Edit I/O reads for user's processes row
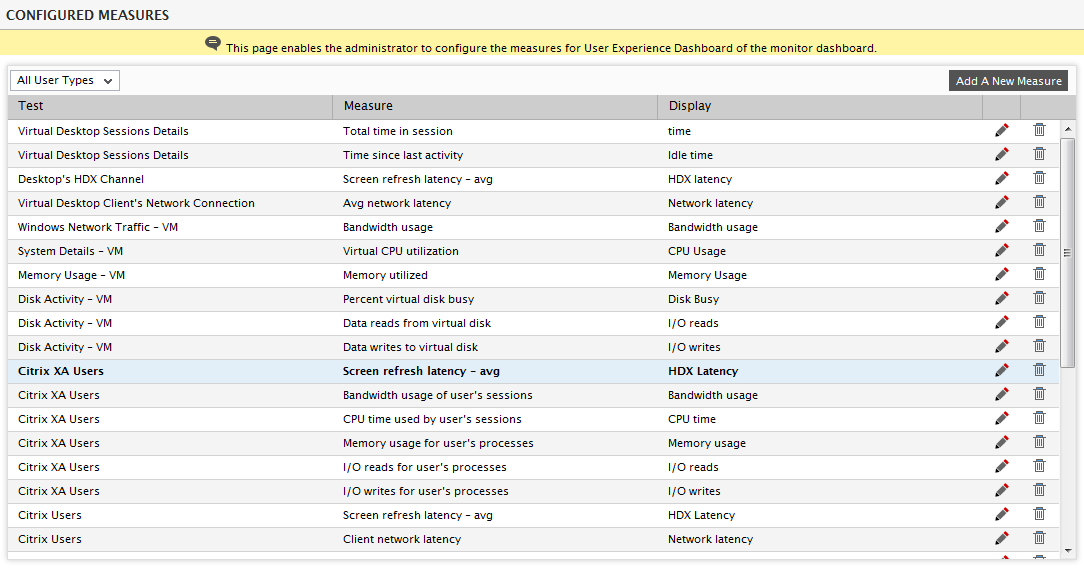This screenshot has height=569, width=1084. click(1002, 467)
